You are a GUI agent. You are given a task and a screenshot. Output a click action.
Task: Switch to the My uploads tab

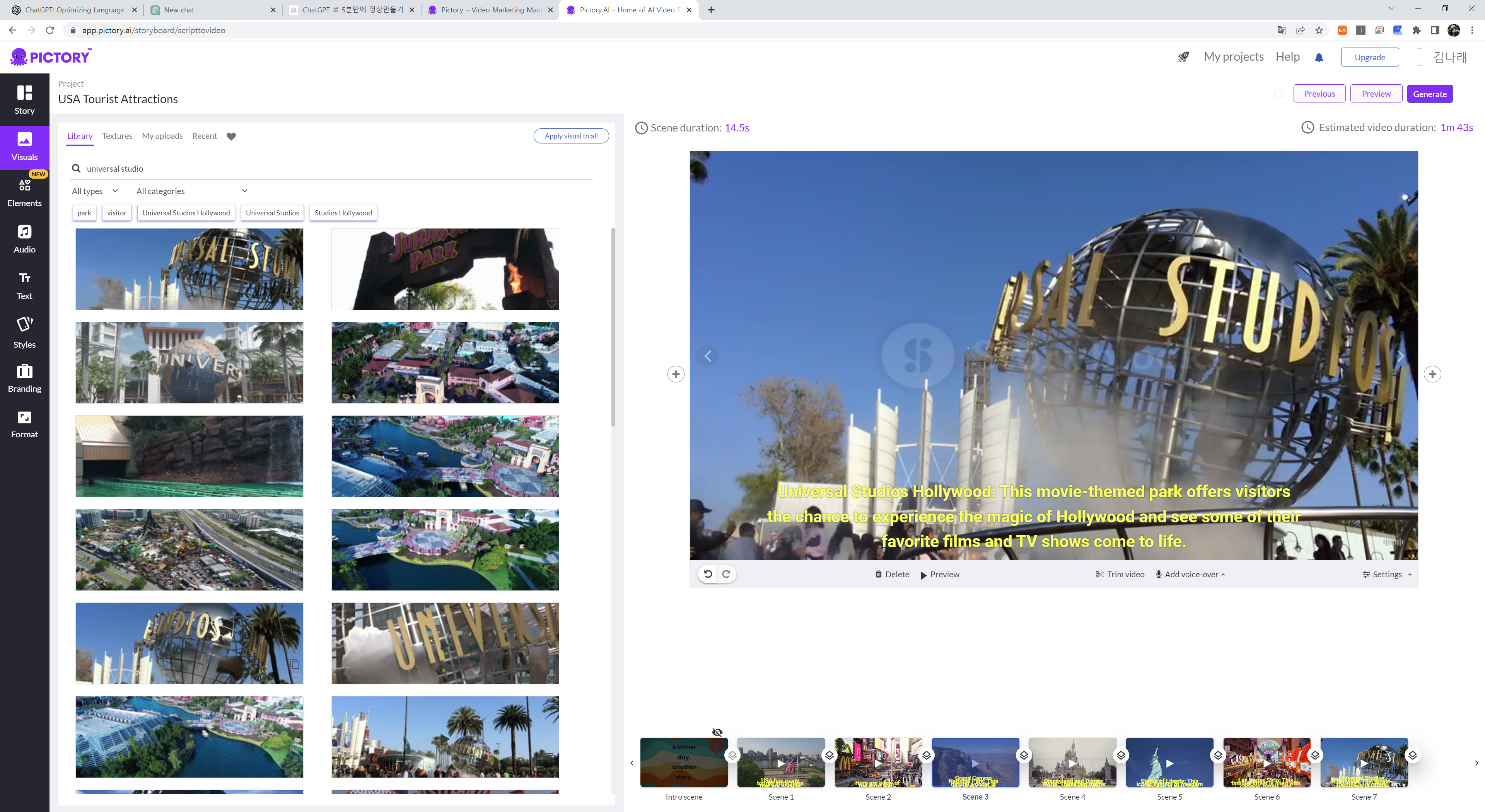click(x=162, y=136)
